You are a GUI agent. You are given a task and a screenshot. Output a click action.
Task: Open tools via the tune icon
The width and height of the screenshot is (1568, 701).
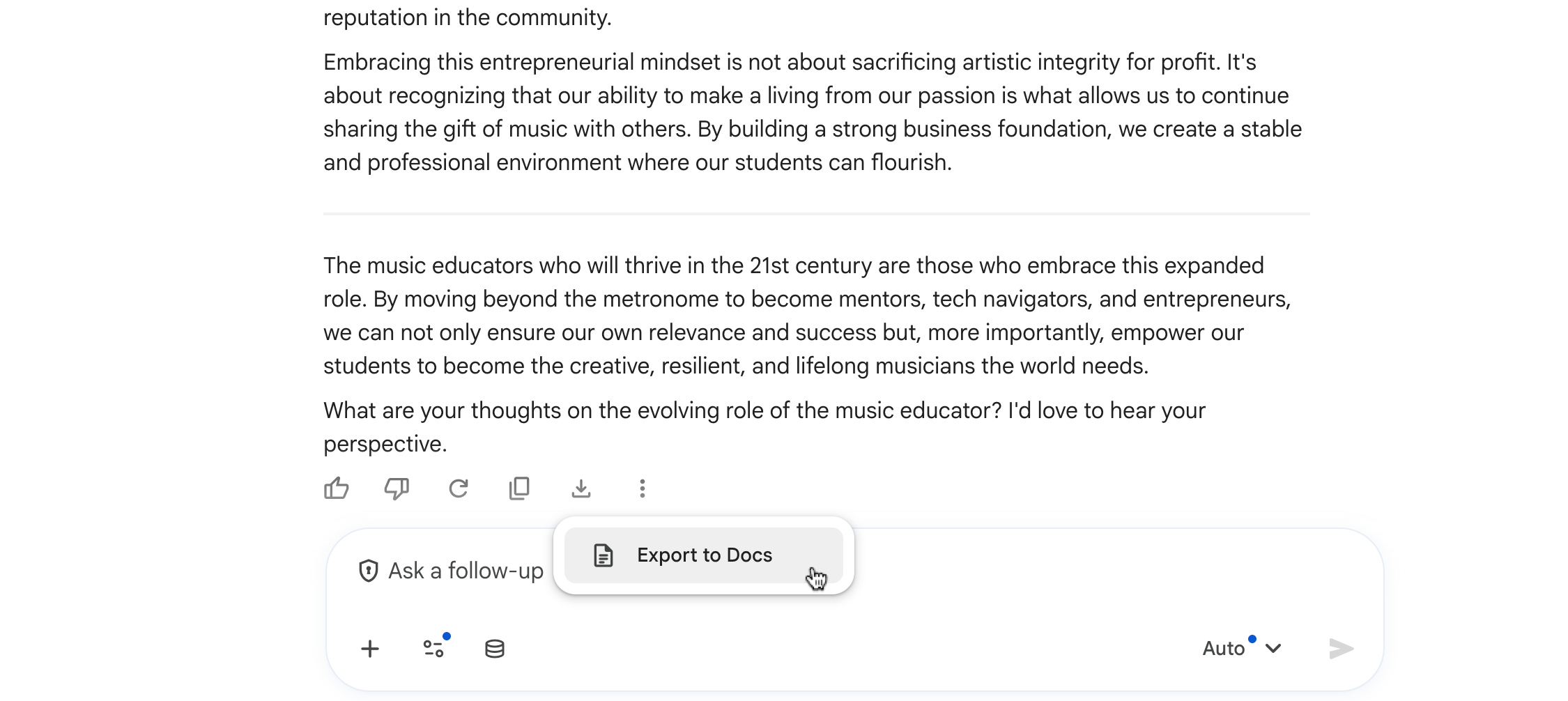[x=435, y=648]
